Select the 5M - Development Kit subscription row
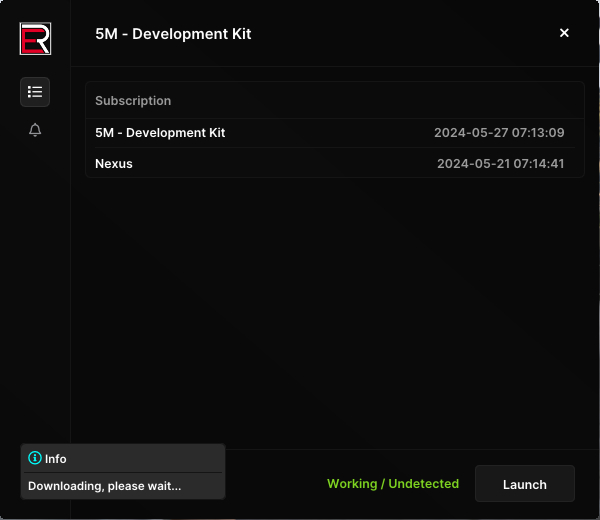This screenshot has height=520, width=600. (160, 133)
